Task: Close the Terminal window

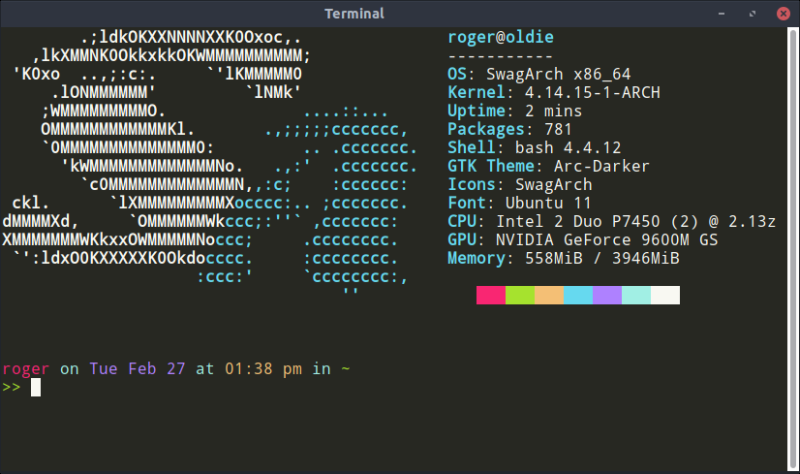Action: (783, 14)
